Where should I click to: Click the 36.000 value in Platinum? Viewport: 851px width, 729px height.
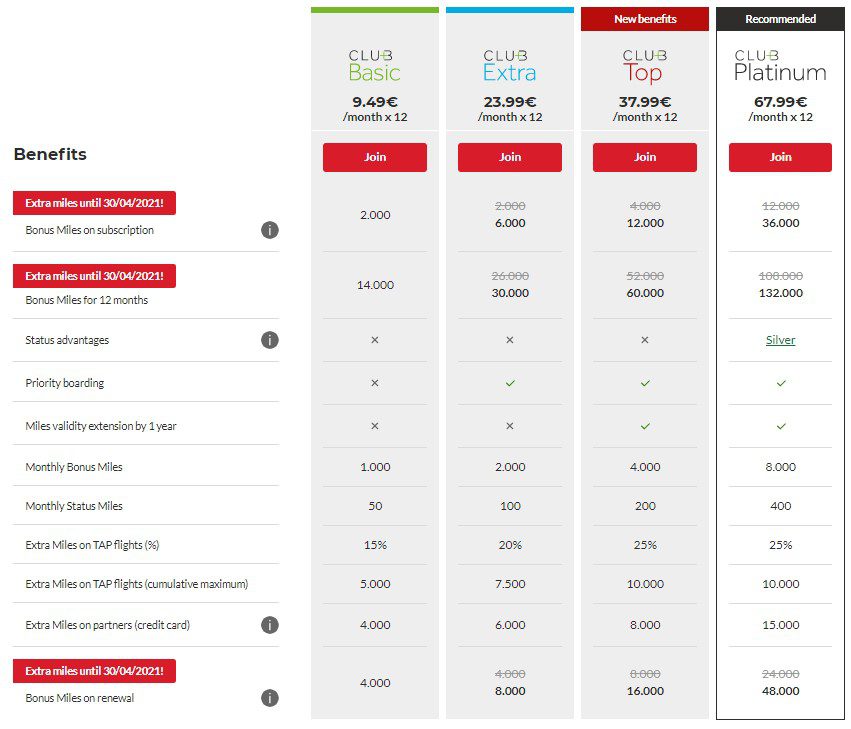[x=780, y=223]
